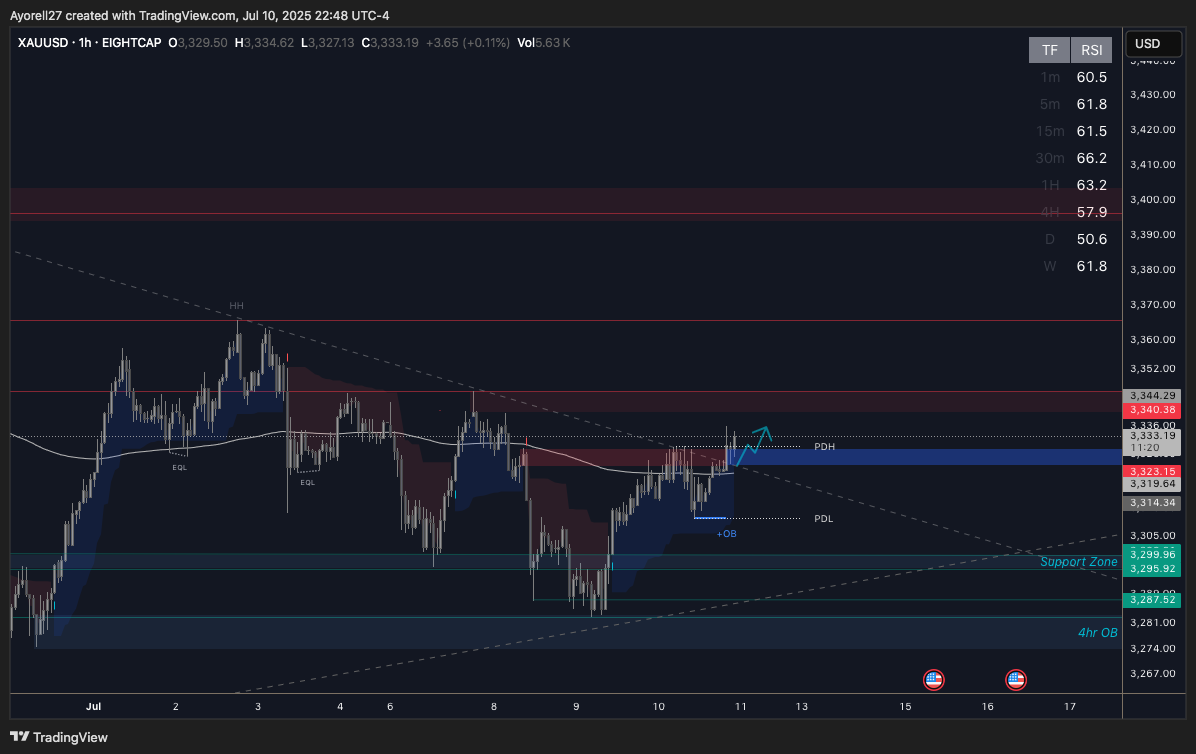The height and width of the screenshot is (754, 1196).
Task: Click the red 3,340.38 price label
Action: click(1153, 410)
